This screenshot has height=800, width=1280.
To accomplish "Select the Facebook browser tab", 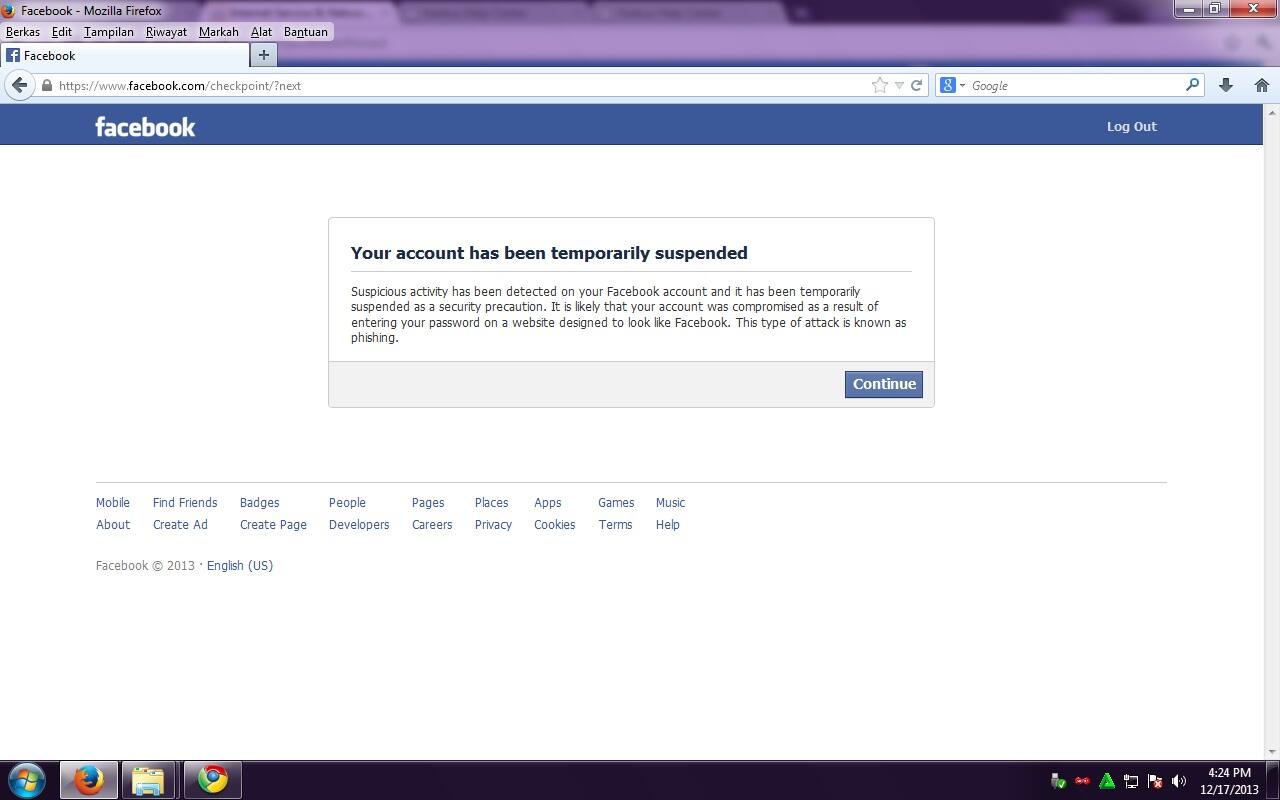I will pos(124,56).
